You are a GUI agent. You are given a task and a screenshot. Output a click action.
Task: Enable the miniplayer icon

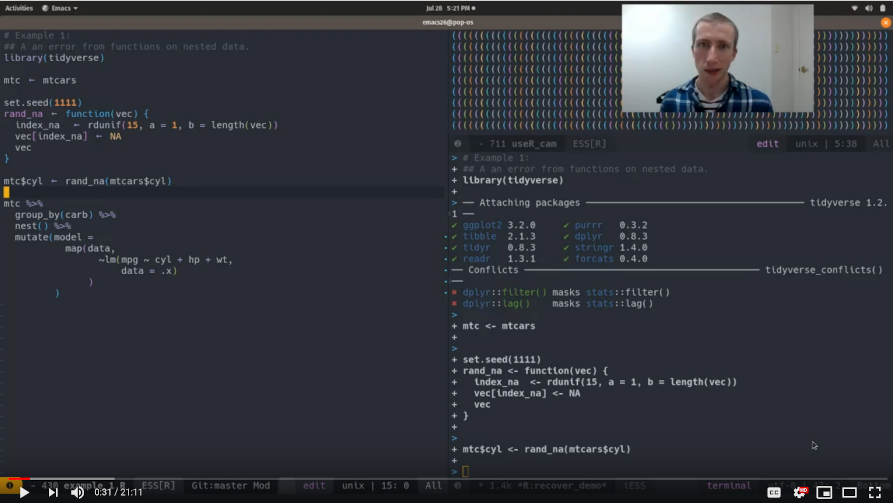(824, 492)
